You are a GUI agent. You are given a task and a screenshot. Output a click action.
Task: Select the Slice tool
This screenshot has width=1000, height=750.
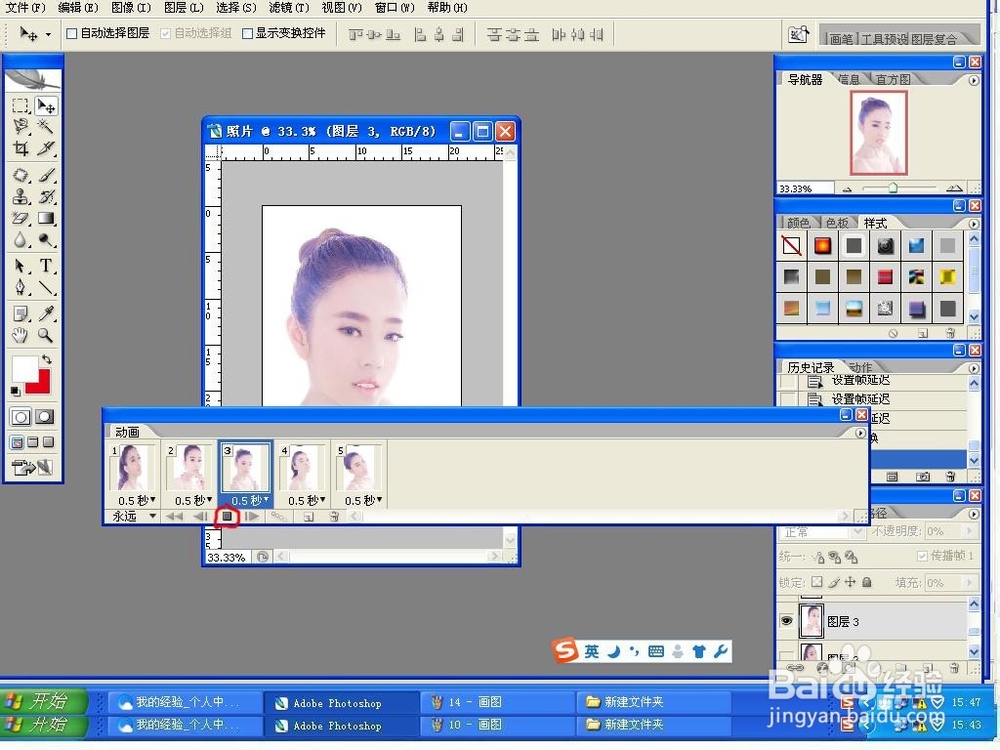45,148
